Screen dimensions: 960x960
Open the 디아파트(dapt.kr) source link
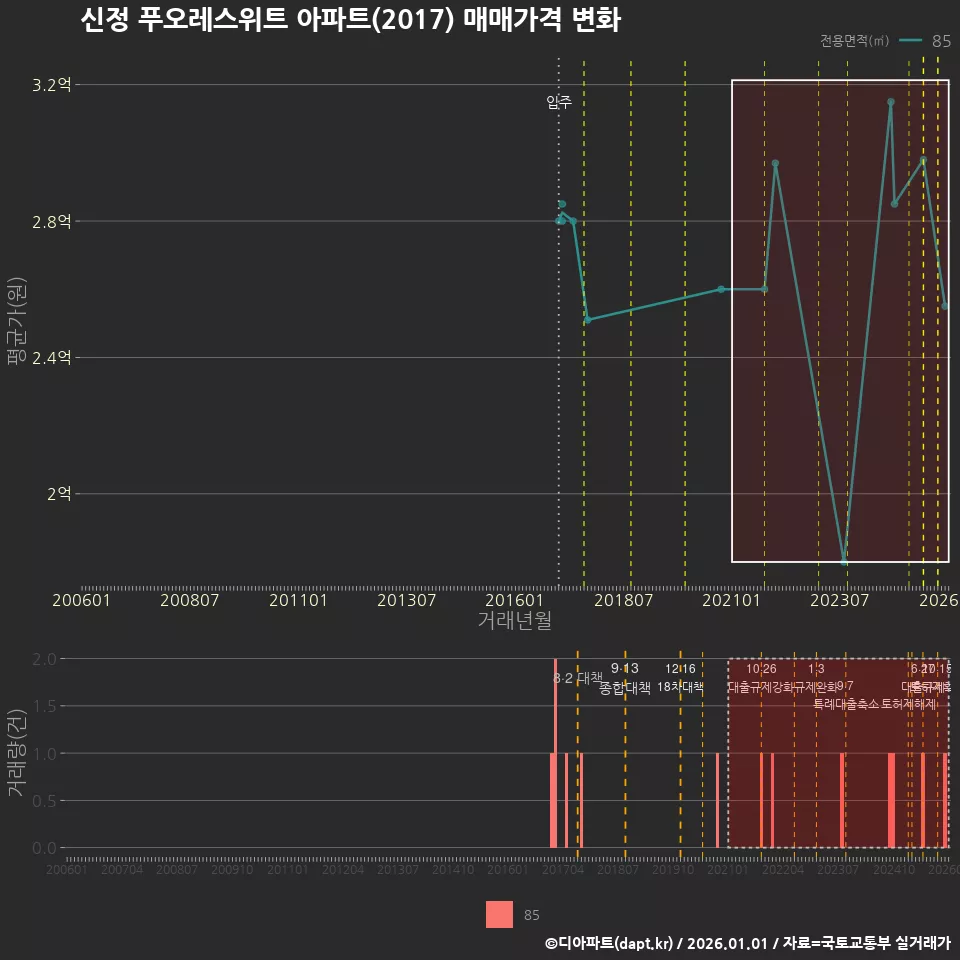(608, 944)
